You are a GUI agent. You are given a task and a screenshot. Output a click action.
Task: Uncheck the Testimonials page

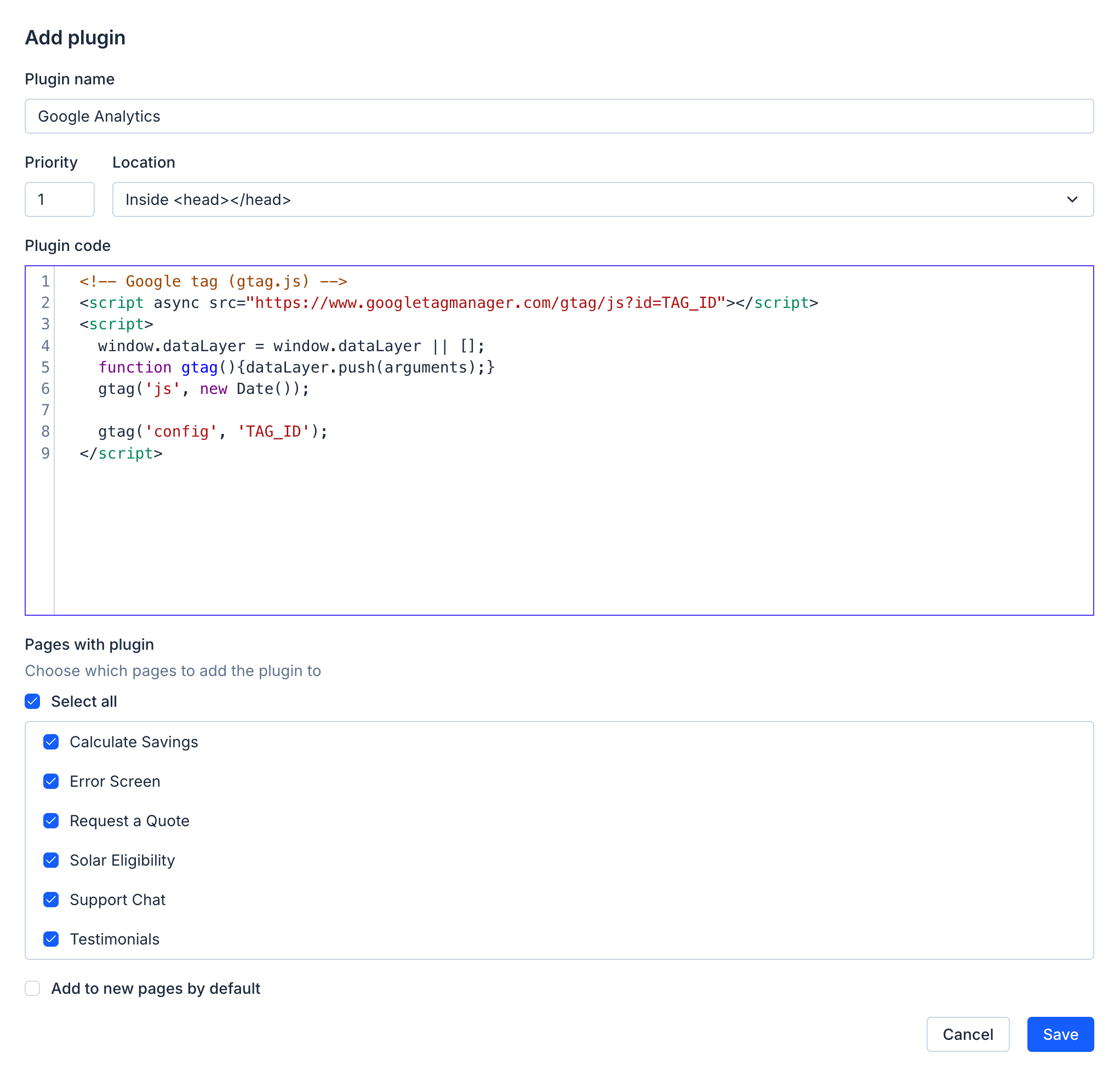coord(51,939)
